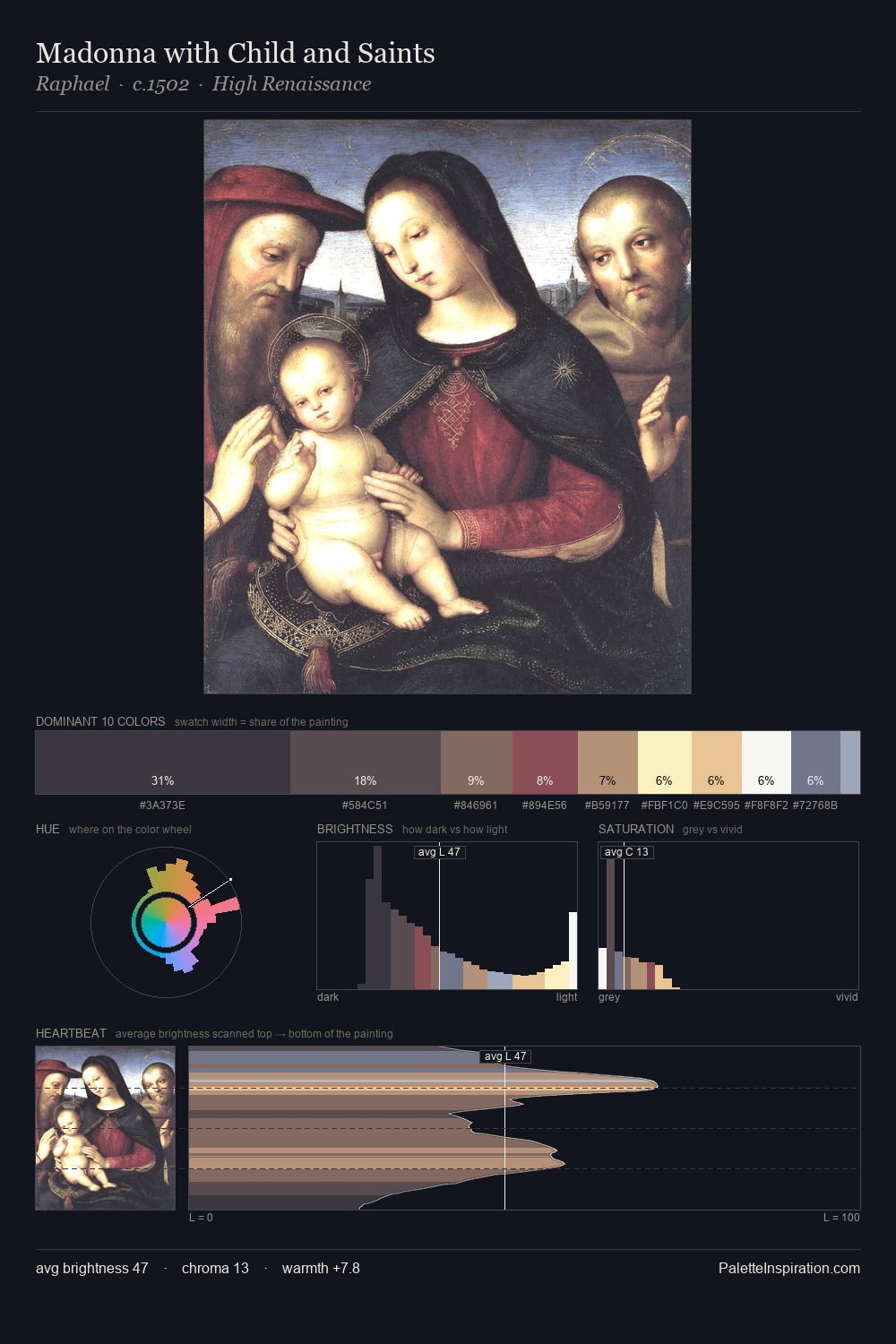Choose the 9% brown swatch #846961
Screen dimensions: 896x1344
(x=477, y=762)
